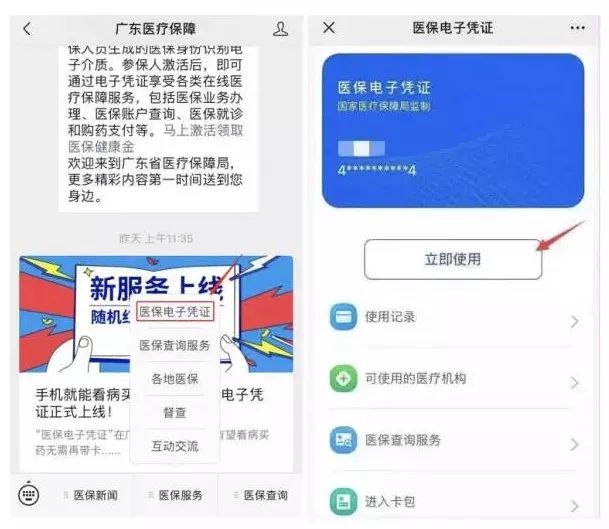The image size is (609, 529).
Task: Click the 立即使用 button
Action: click(x=453, y=259)
